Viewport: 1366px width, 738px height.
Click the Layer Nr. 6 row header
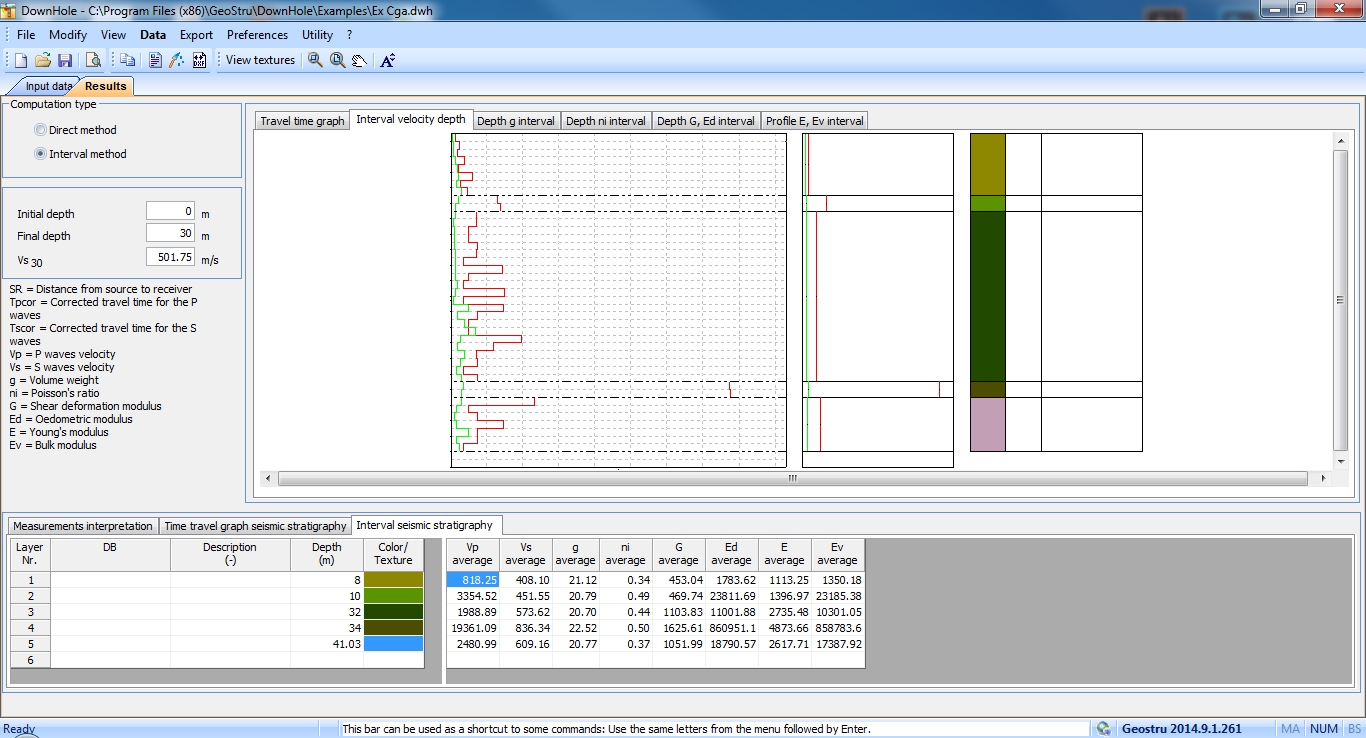[x=31, y=660]
